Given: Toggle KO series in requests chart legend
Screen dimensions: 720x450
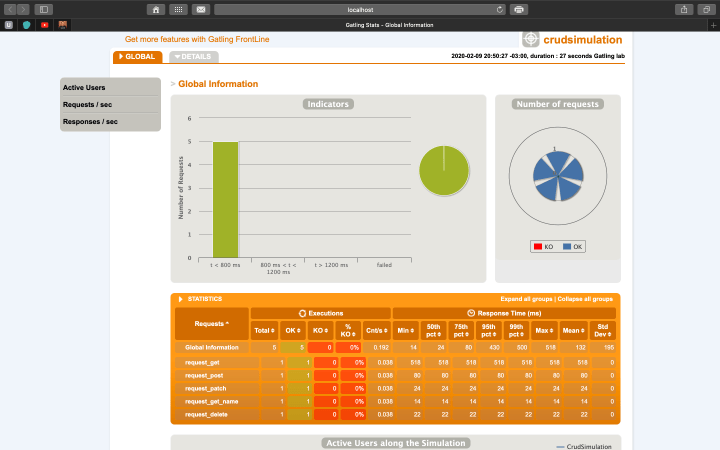Looking at the screenshot, I should tap(542, 246).
